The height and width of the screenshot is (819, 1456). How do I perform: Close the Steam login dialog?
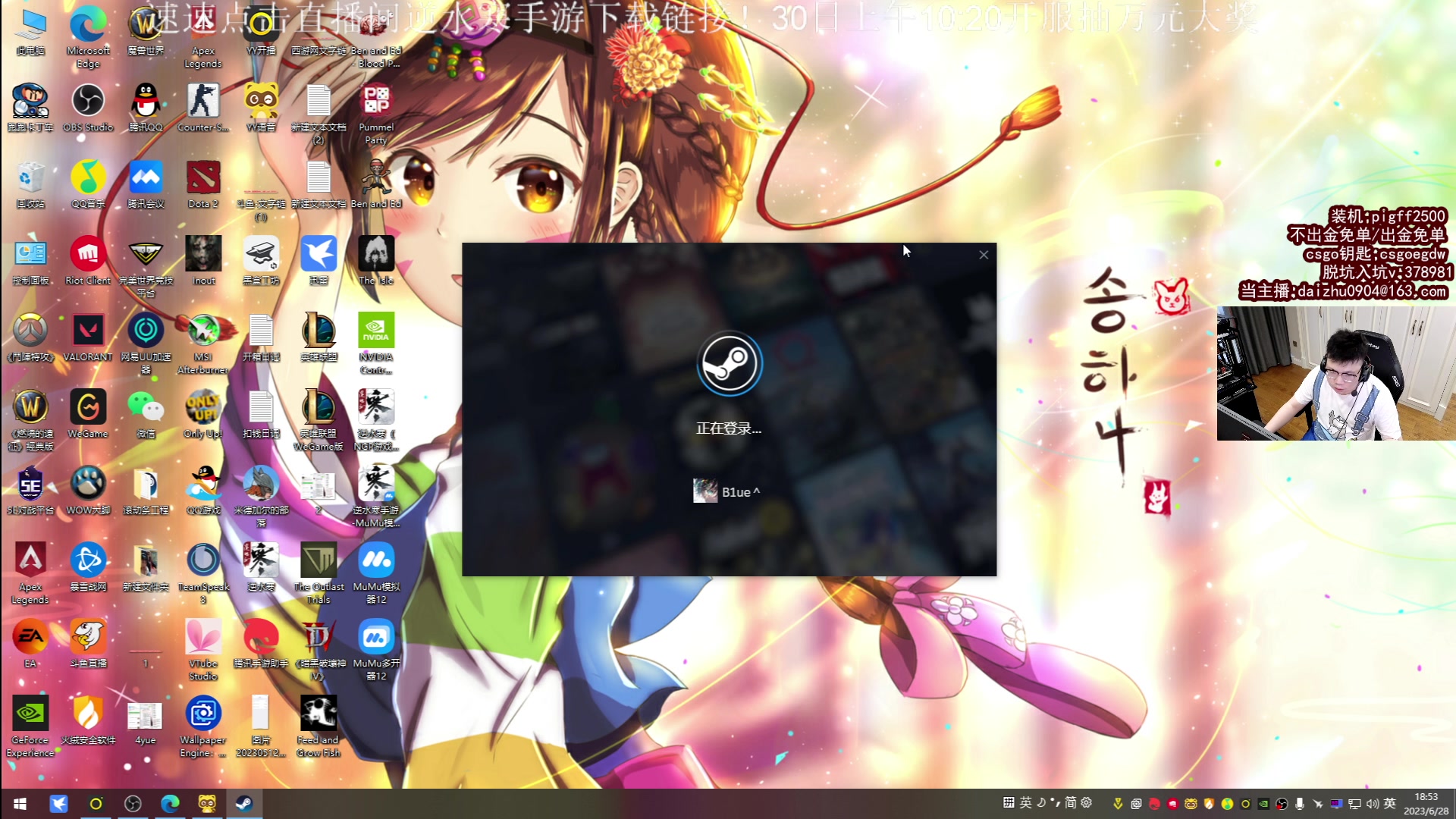pos(984,255)
